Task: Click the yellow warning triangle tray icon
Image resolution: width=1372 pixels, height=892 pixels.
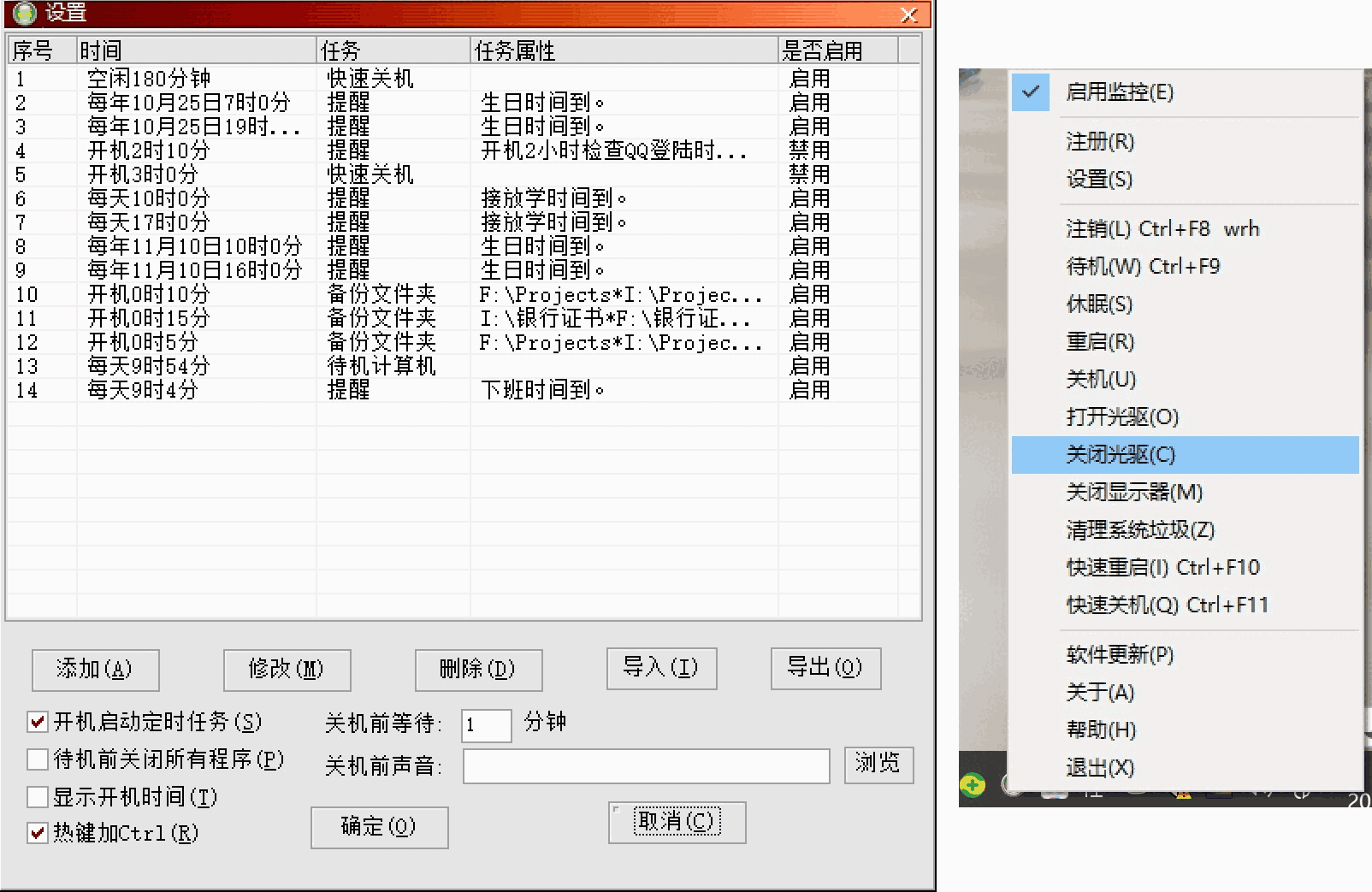Action: click(1183, 795)
